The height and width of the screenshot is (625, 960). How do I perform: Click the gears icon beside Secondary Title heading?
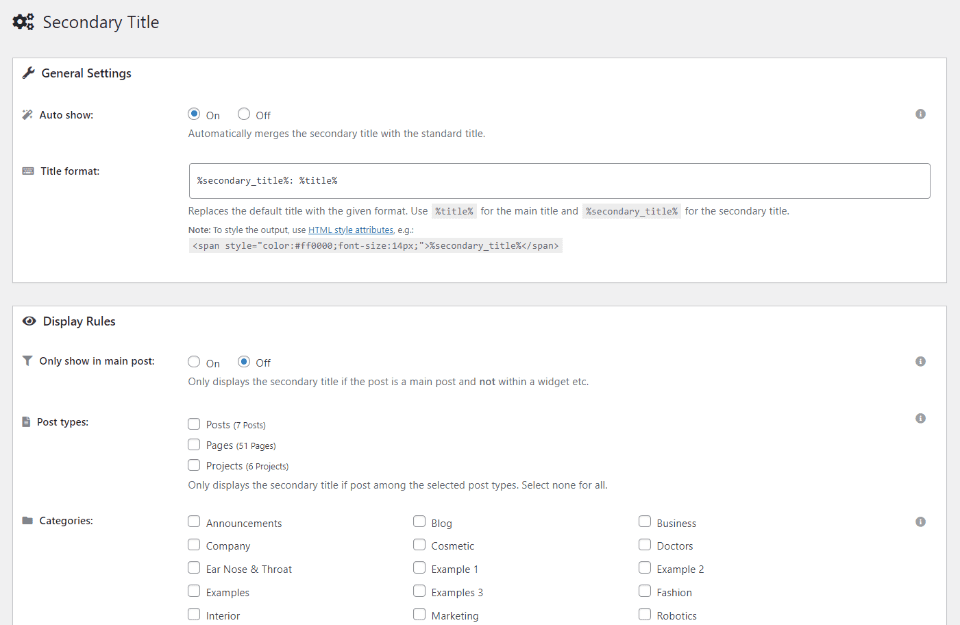(x=23, y=22)
